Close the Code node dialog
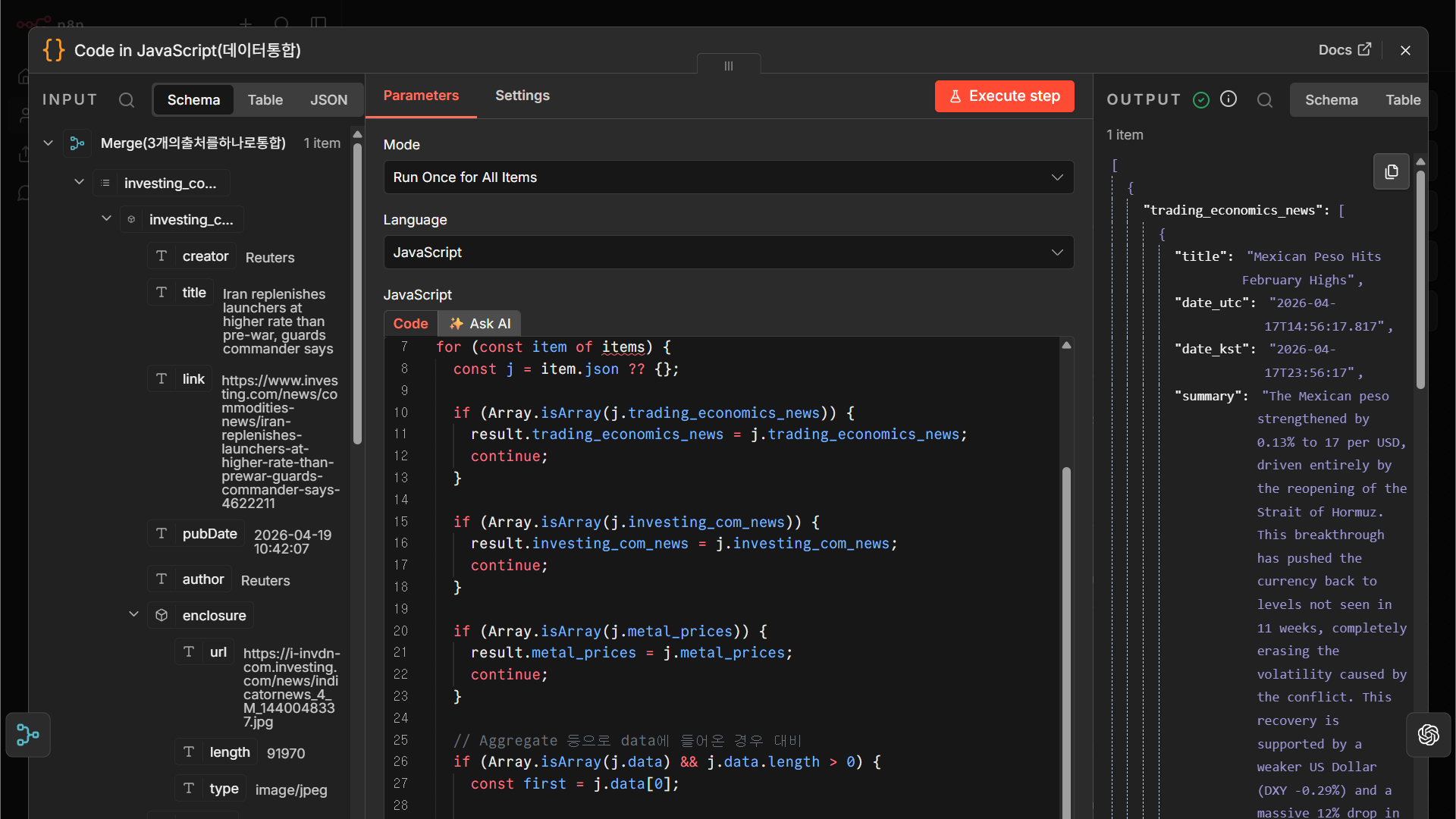The image size is (1456, 819). click(1405, 50)
